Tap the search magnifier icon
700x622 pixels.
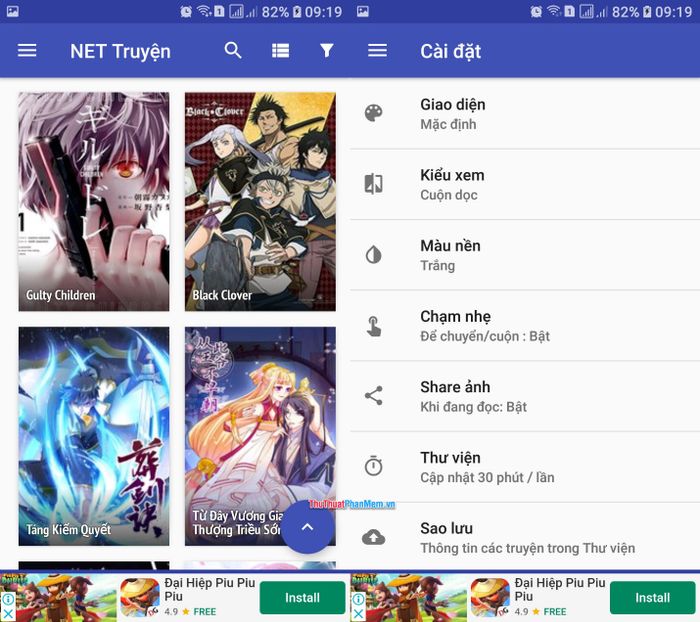[x=233, y=50]
